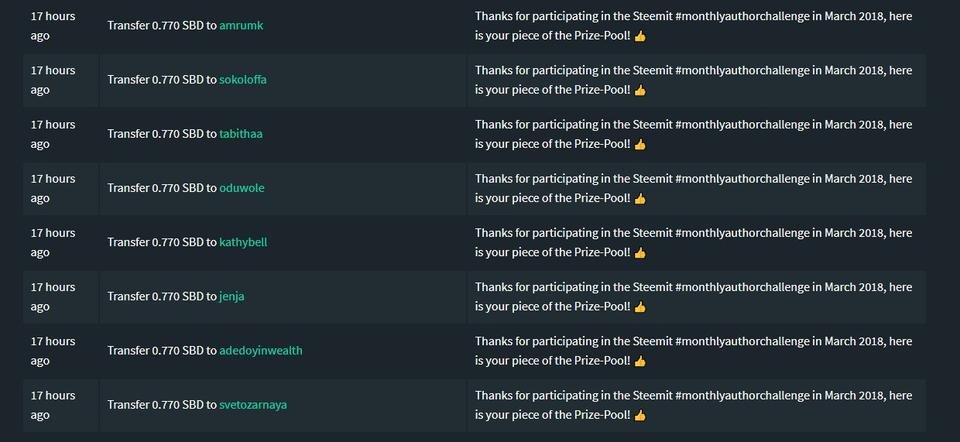960x442 pixels.
Task: Open the jenja user link
Action: 232,296
